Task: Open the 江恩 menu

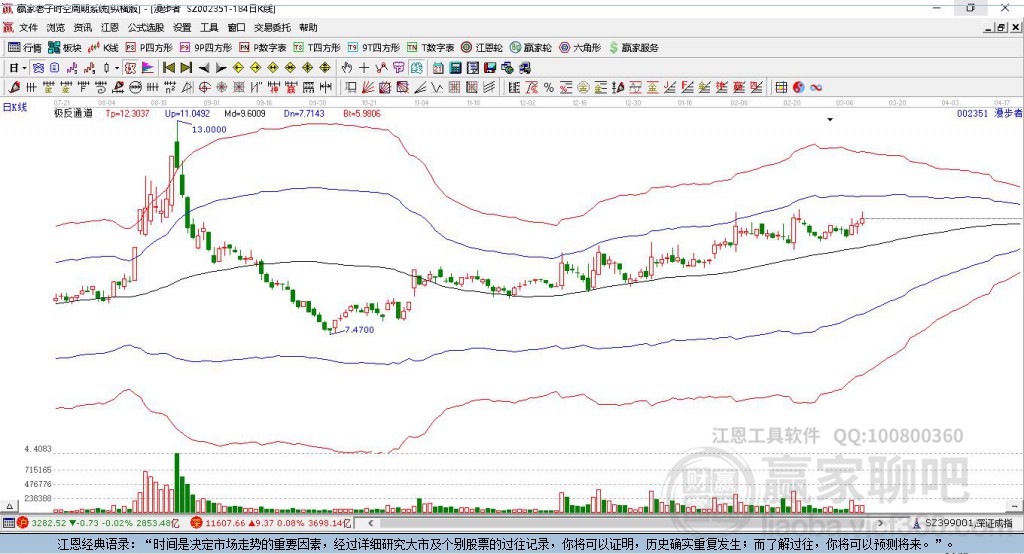Action: coord(110,27)
